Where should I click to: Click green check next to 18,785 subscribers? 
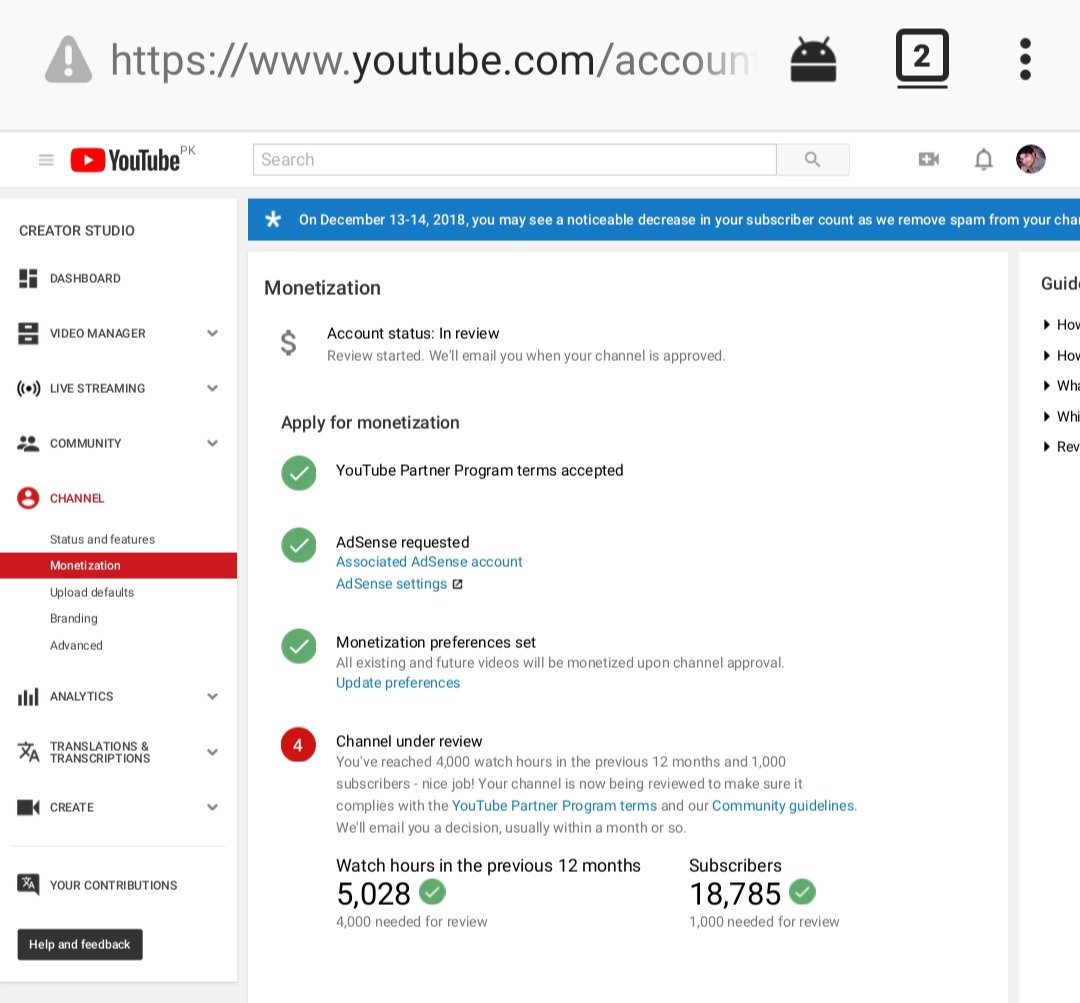click(x=802, y=892)
